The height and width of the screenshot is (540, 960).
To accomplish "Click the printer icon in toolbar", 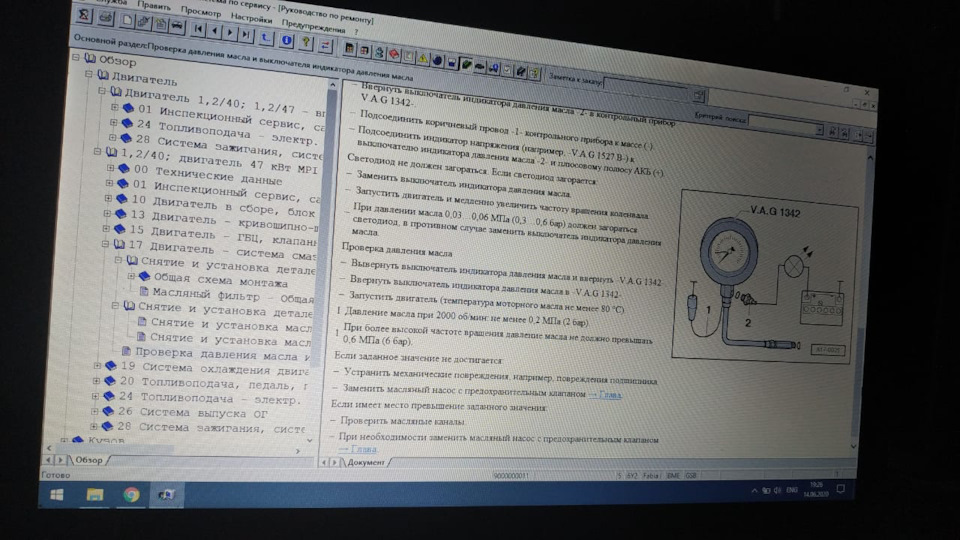I will pyautogui.click(x=106, y=18).
